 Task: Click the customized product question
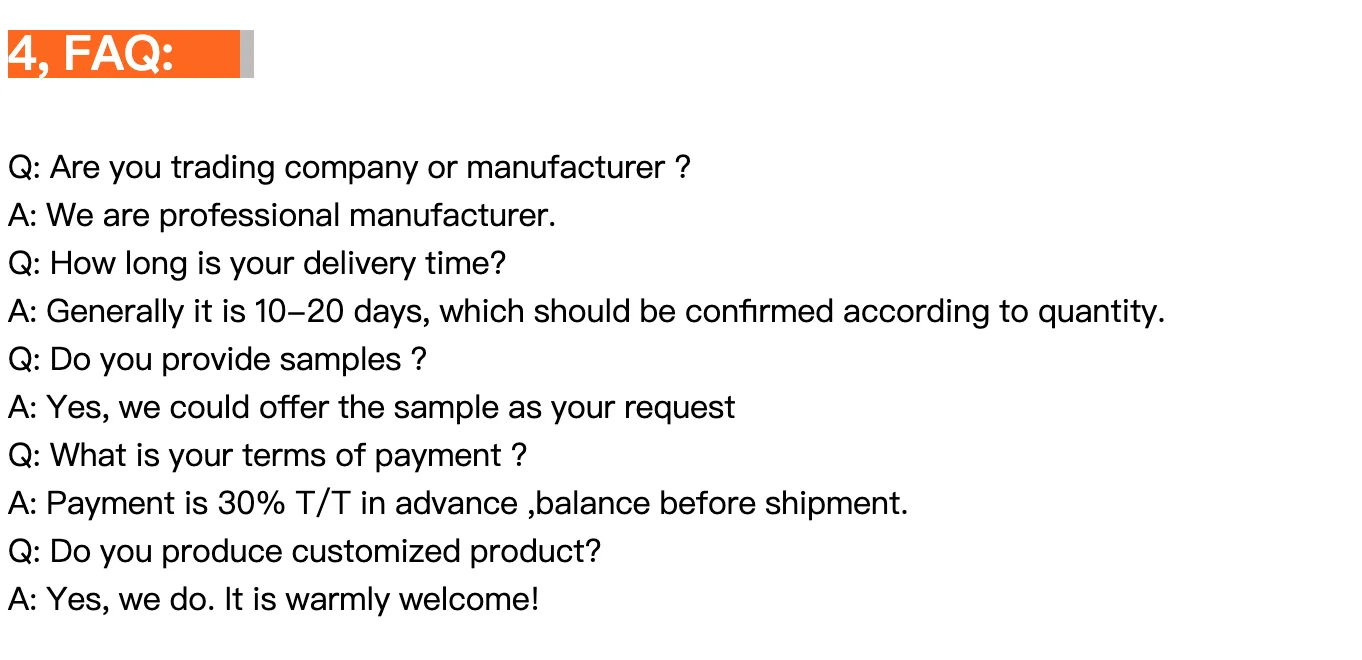click(305, 551)
